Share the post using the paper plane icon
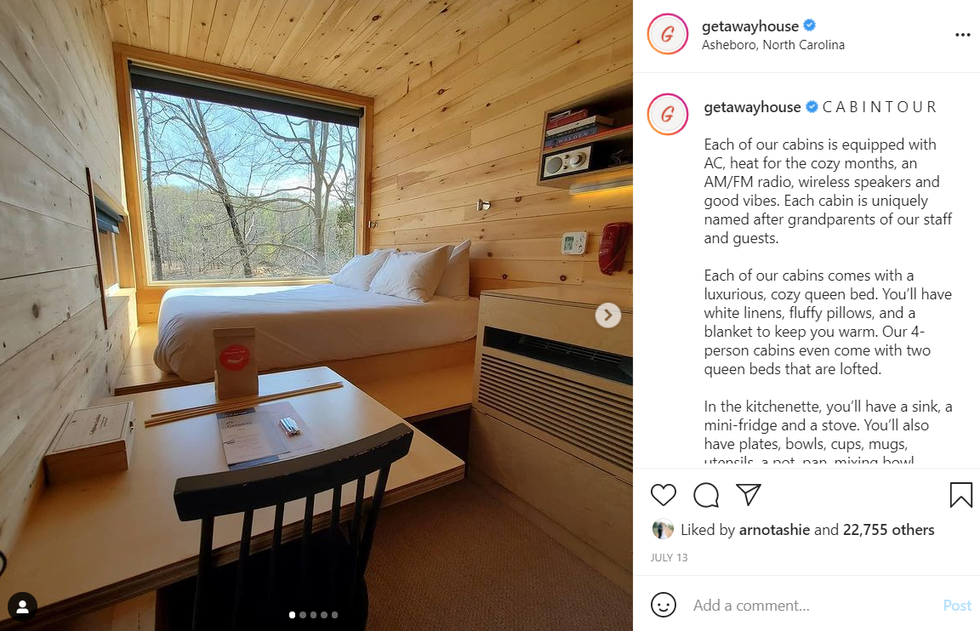Image resolution: width=980 pixels, height=631 pixels. point(748,494)
